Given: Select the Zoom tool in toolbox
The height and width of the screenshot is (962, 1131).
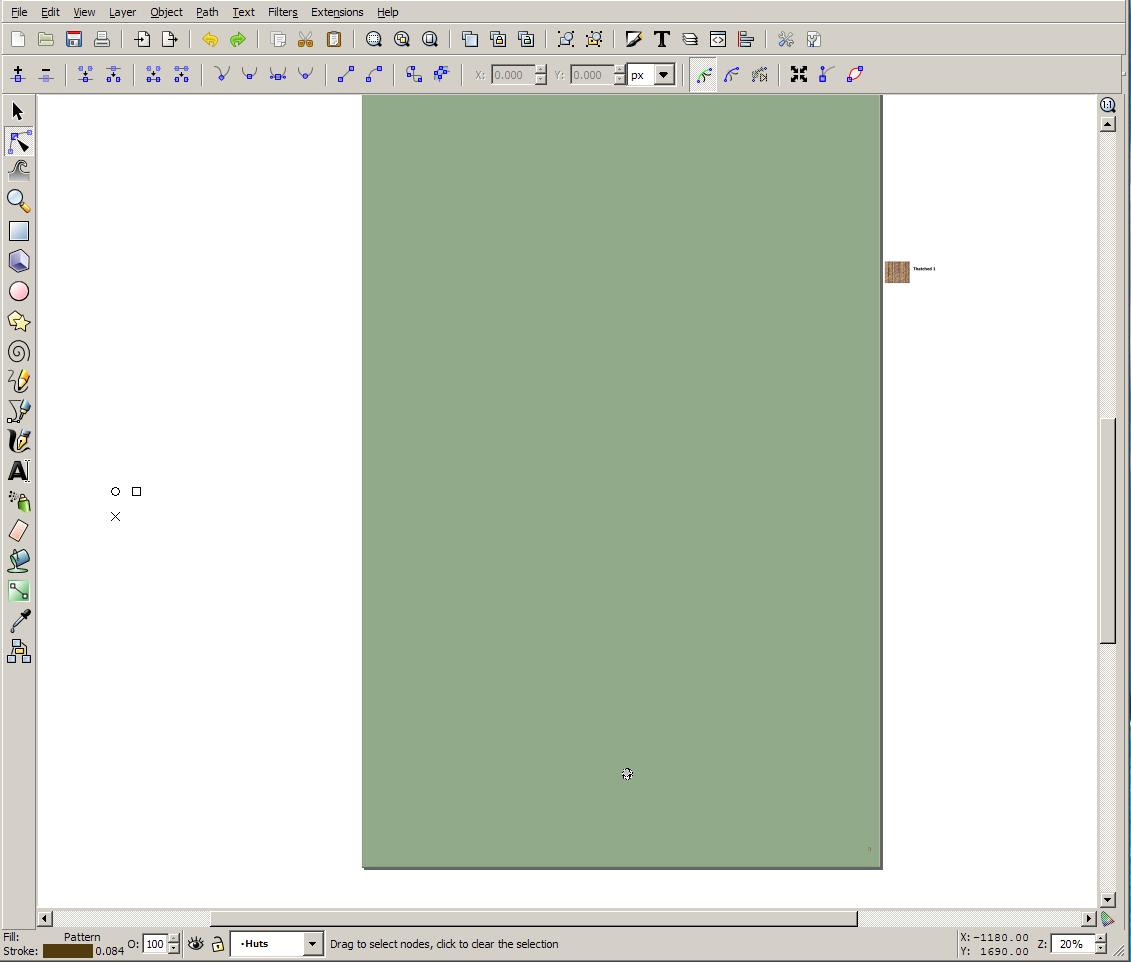Looking at the screenshot, I should 18,201.
